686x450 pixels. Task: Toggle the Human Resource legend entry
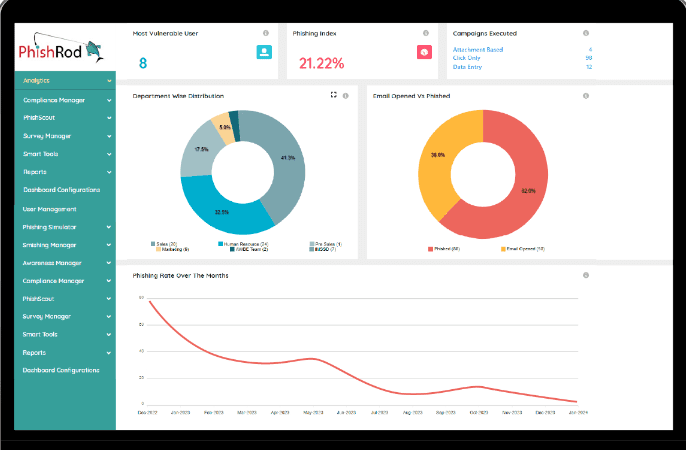pyautogui.click(x=238, y=244)
